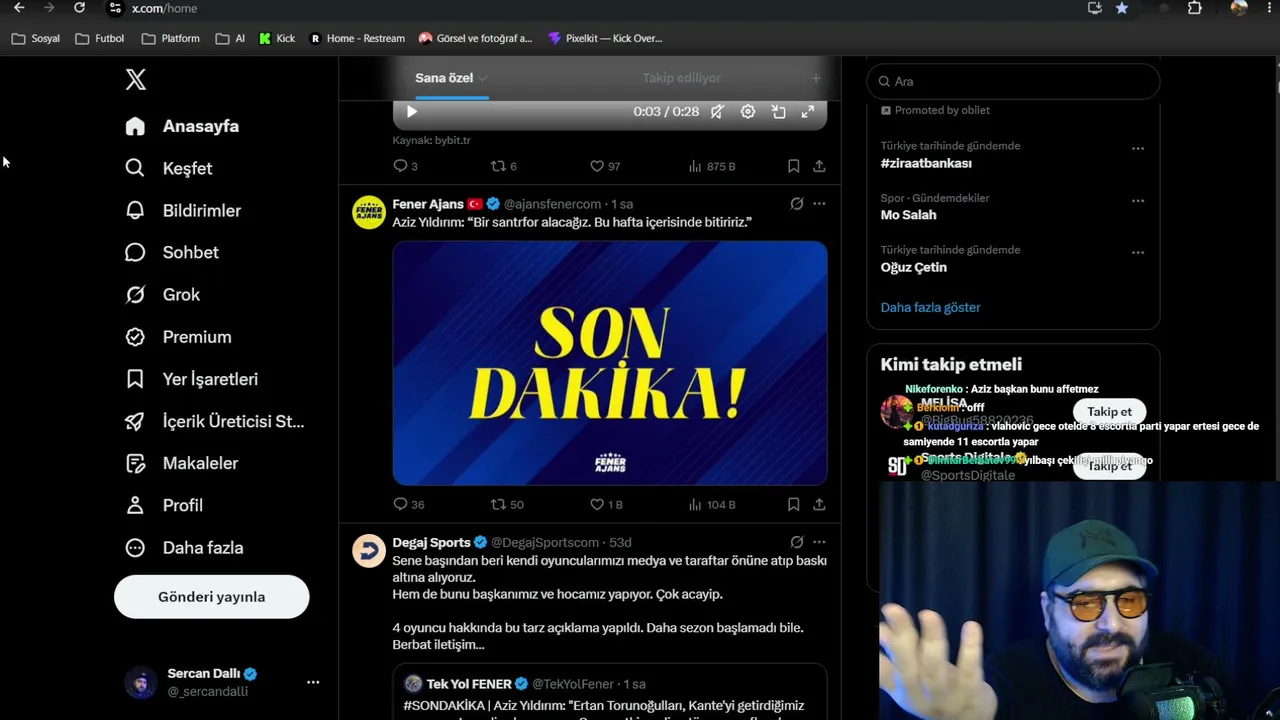
Task: Click the Gönderi yayınla button
Action: click(211, 597)
